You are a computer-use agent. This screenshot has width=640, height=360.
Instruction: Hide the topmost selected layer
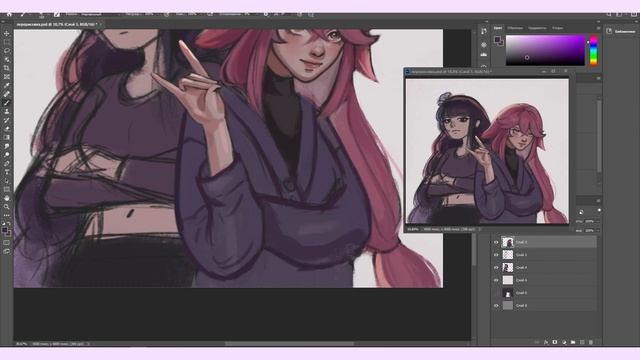tap(496, 242)
